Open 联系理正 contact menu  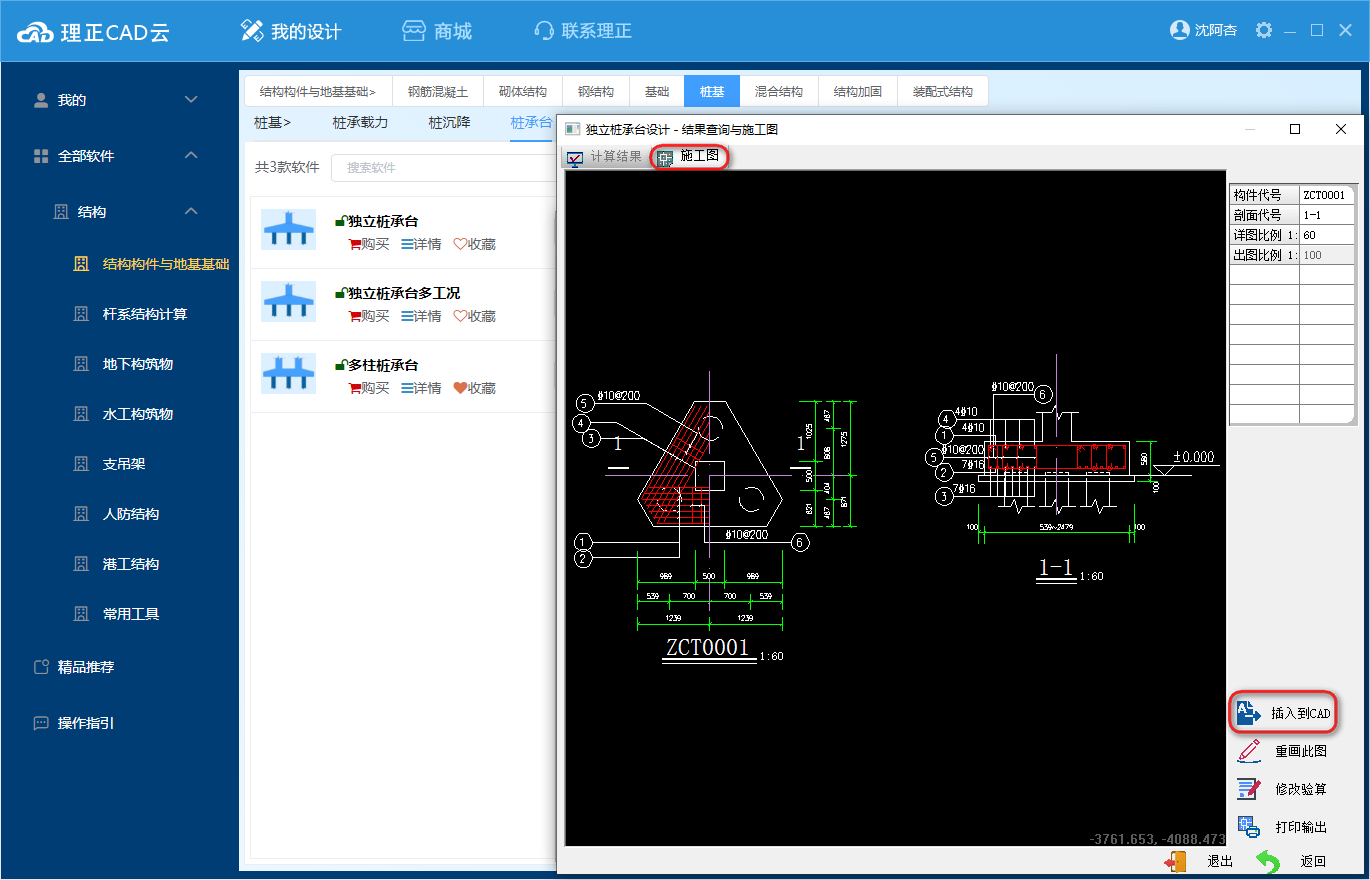point(583,31)
